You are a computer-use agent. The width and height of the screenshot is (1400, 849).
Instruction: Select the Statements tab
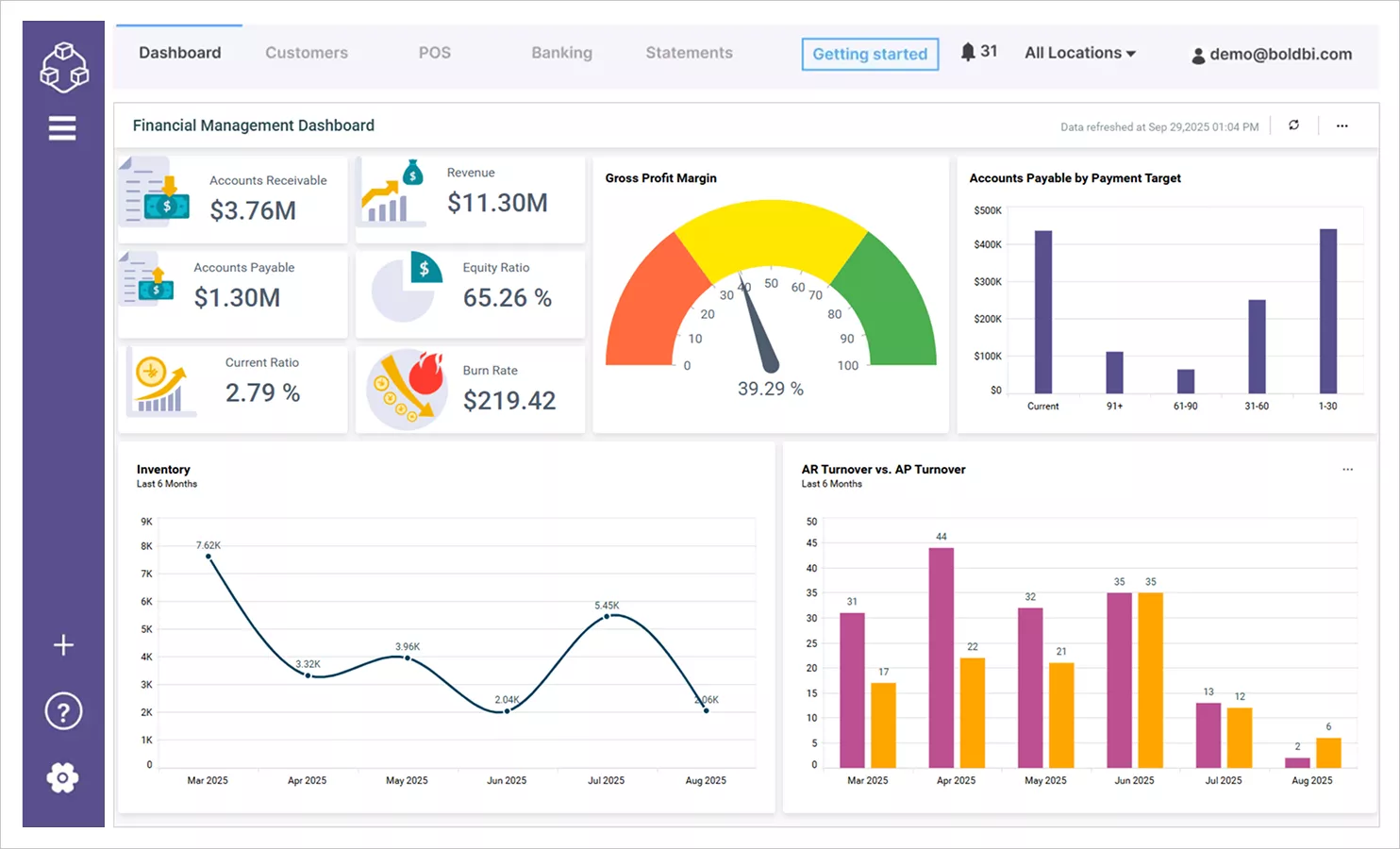point(689,53)
